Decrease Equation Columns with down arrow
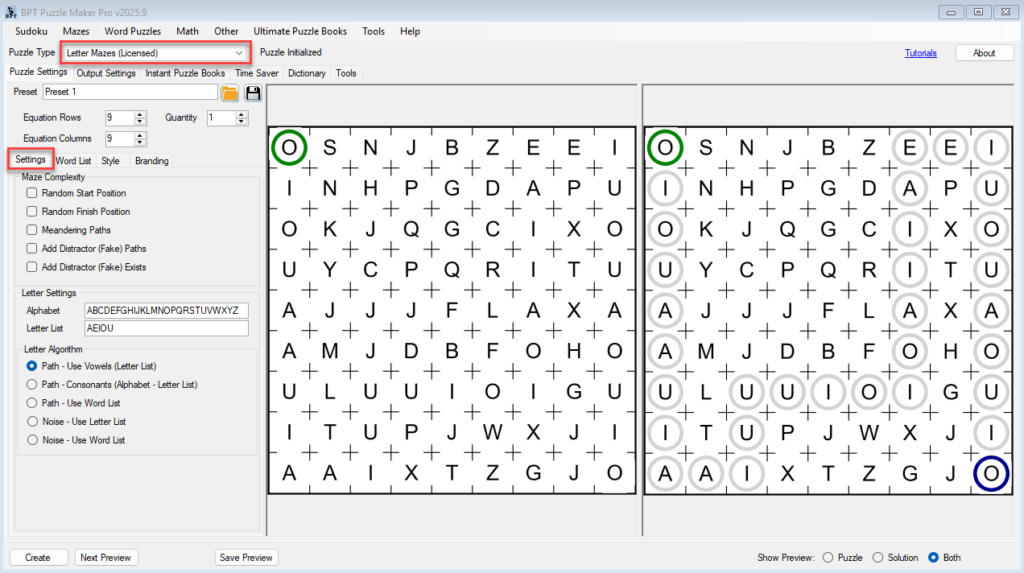Viewport: 1024px width, 573px height. coord(140,143)
